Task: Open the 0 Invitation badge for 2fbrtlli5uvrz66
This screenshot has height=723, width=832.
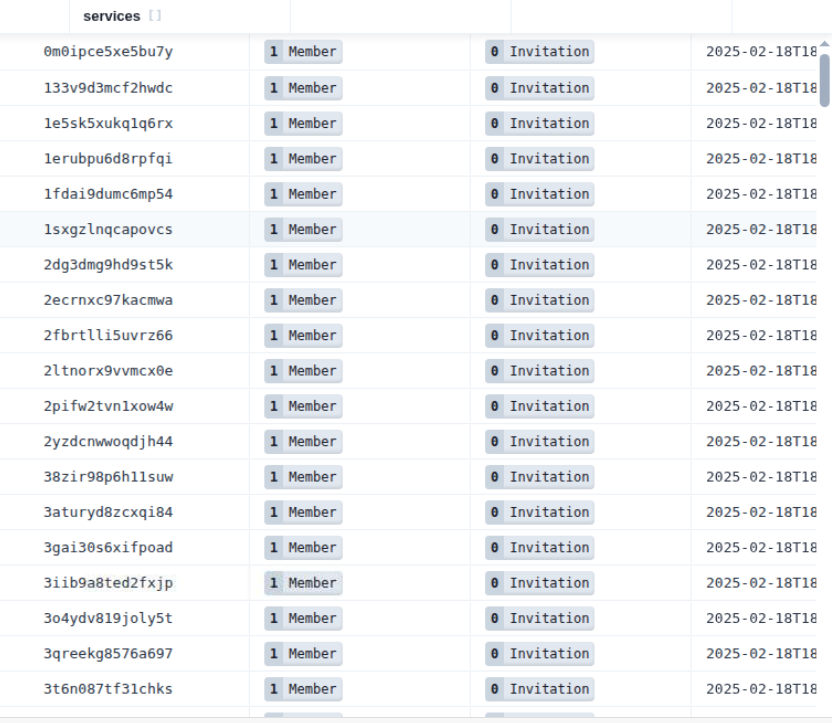Action: [x=539, y=335]
